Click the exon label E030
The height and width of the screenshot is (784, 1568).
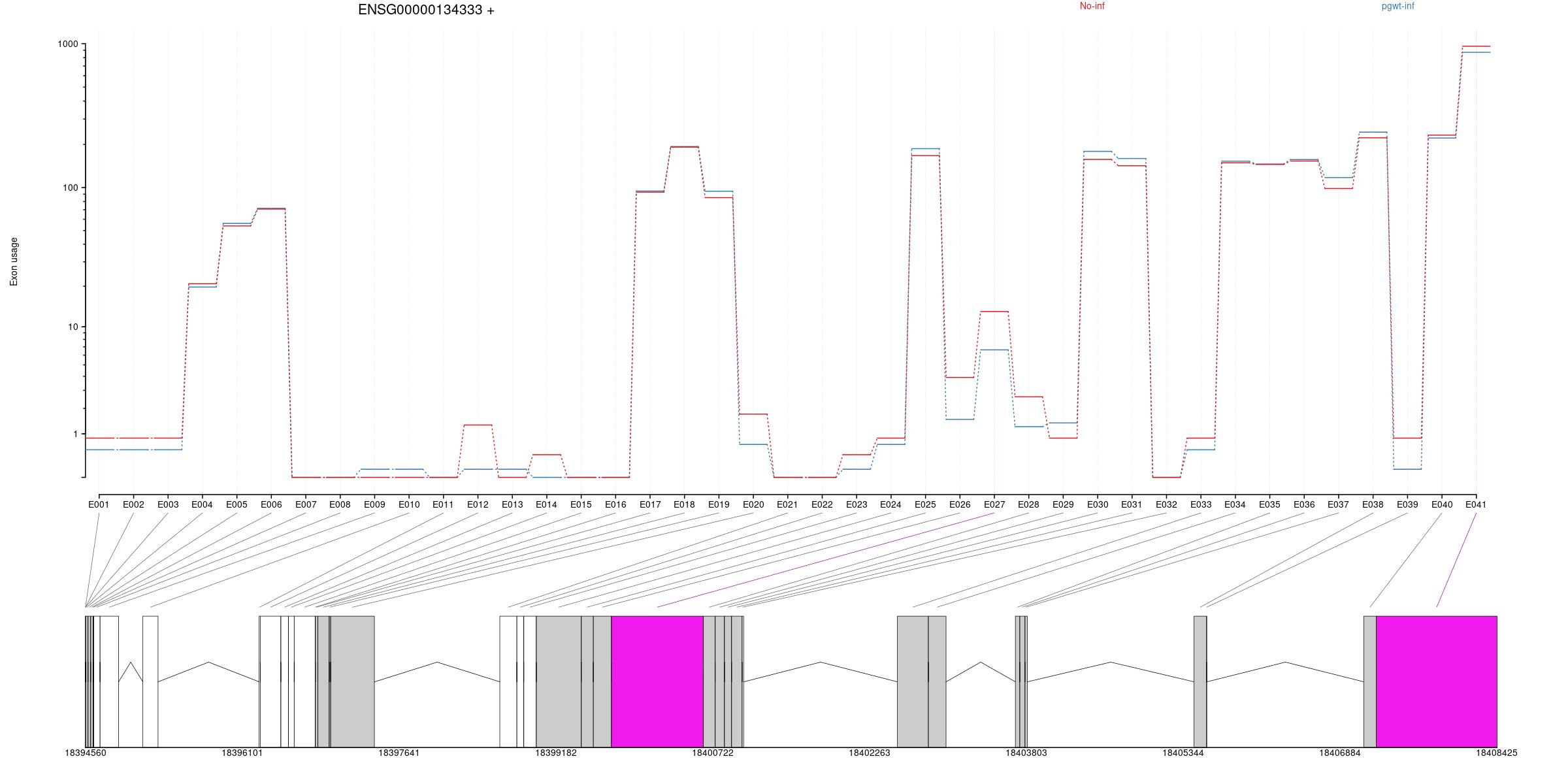pos(1098,504)
